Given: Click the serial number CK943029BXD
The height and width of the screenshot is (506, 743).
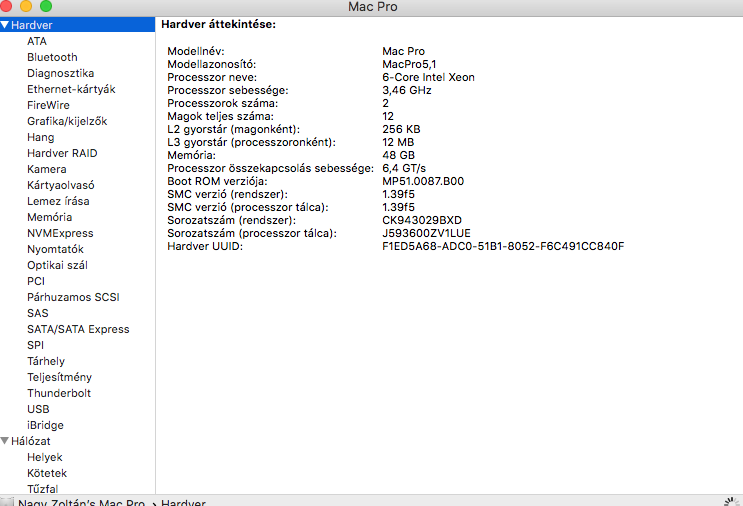Looking at the screenshot, I should pos(422,220).
